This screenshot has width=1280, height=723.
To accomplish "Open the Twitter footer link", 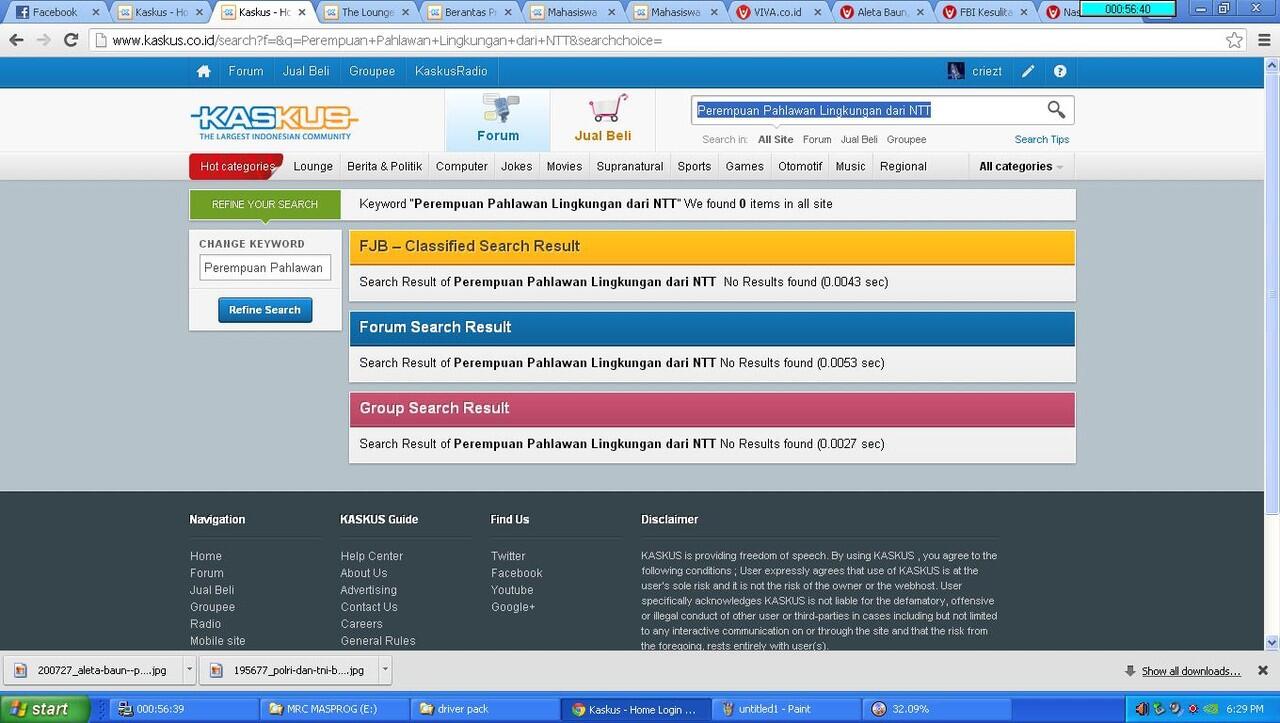I will click(508, 556).
